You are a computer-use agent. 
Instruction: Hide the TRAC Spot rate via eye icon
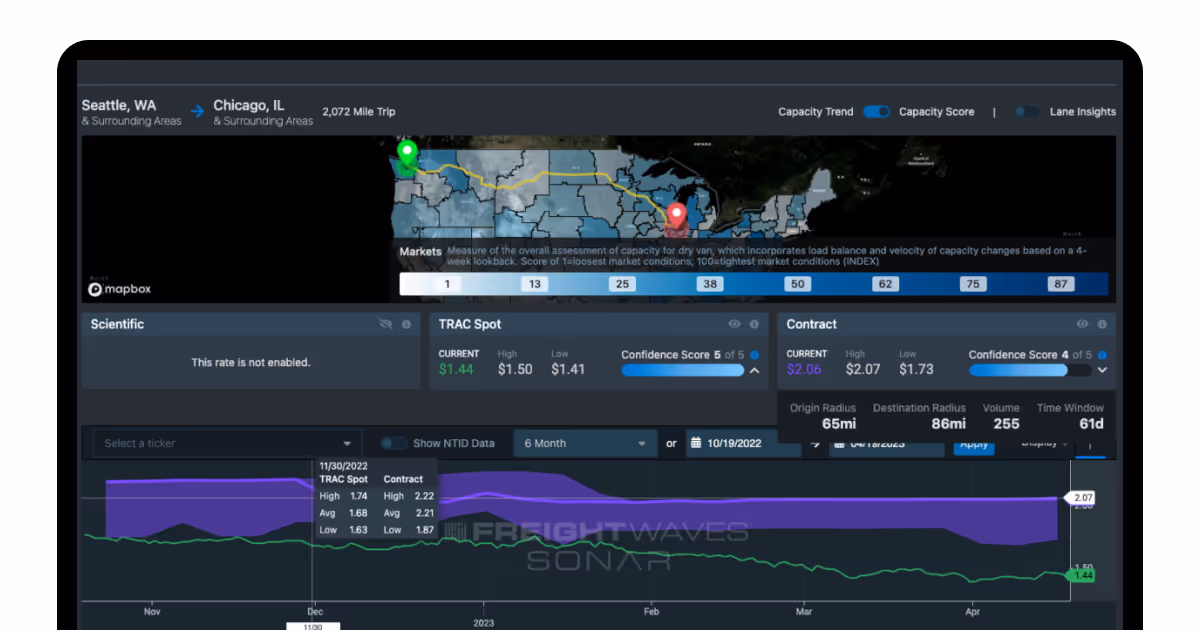coord(734,324)
